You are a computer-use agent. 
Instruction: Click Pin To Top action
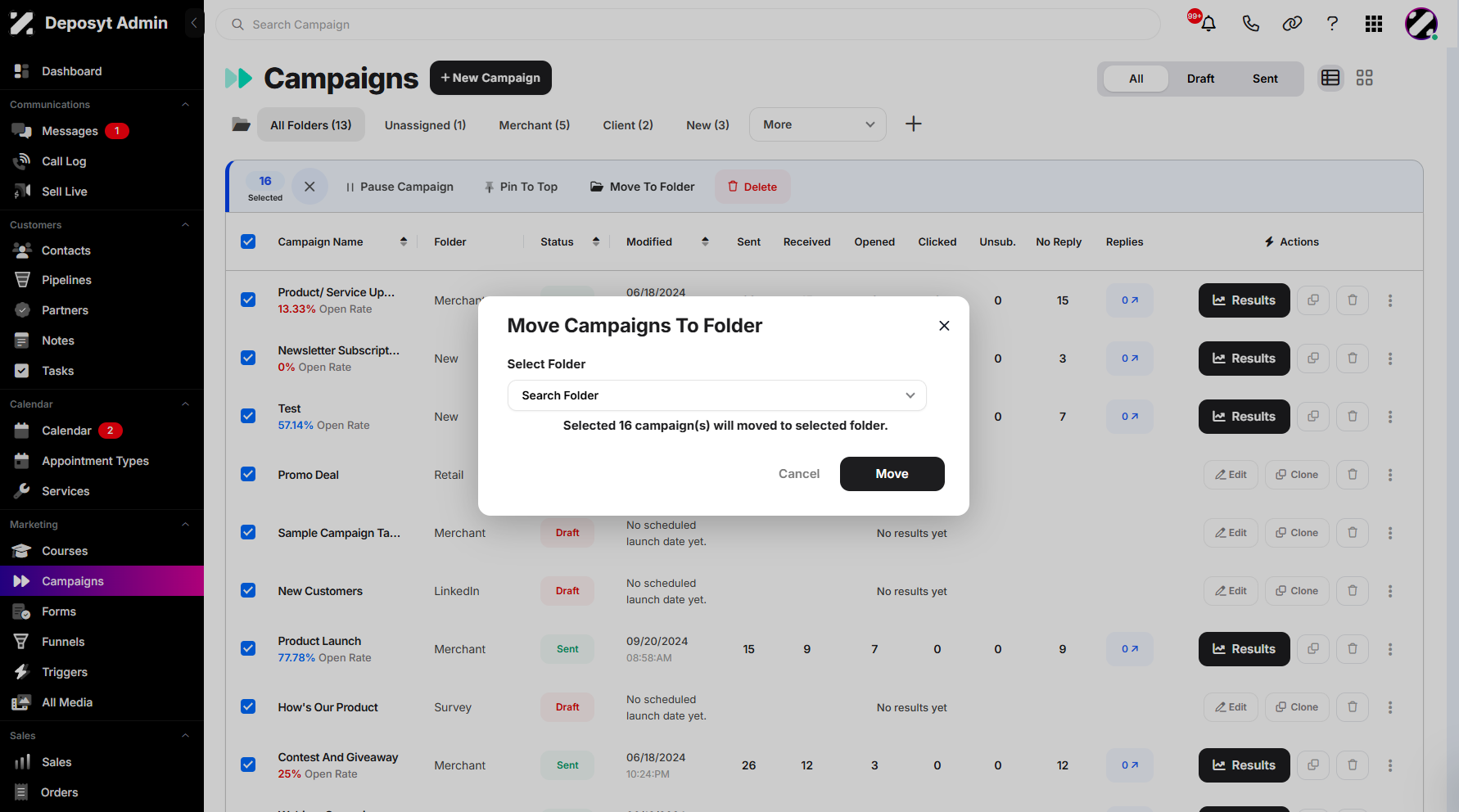pos(521,187)
